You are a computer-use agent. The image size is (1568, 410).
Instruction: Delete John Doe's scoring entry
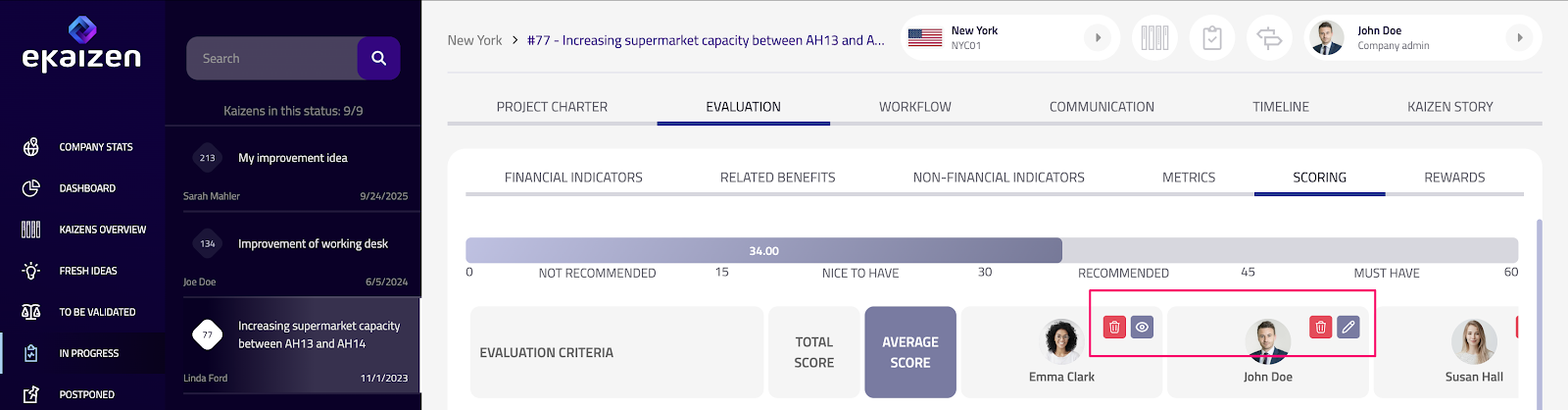click(x=1320, y=328)
